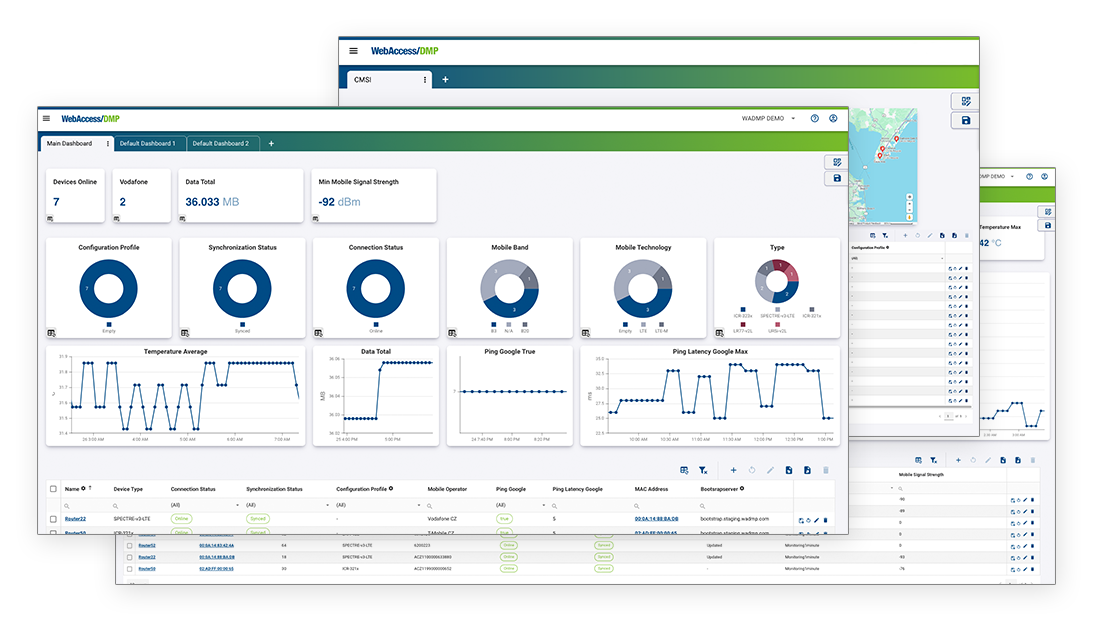
Task: Click the Name column search field
Action: click(84, 505)
